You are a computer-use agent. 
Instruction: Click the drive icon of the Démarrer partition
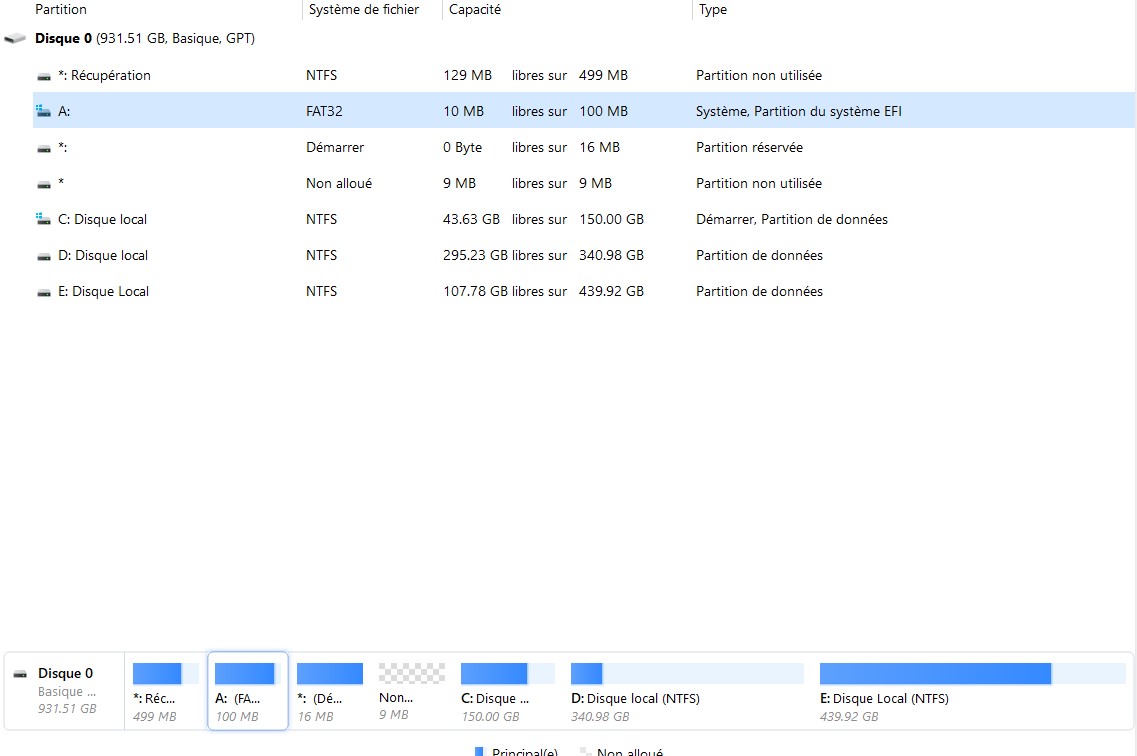click(44, 149)
